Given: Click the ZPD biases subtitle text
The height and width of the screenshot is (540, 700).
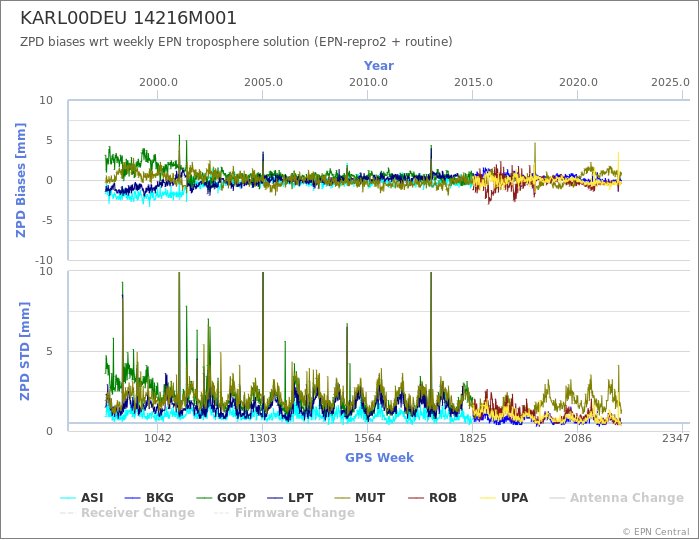Looking at the screenshot, I should 236,42.
